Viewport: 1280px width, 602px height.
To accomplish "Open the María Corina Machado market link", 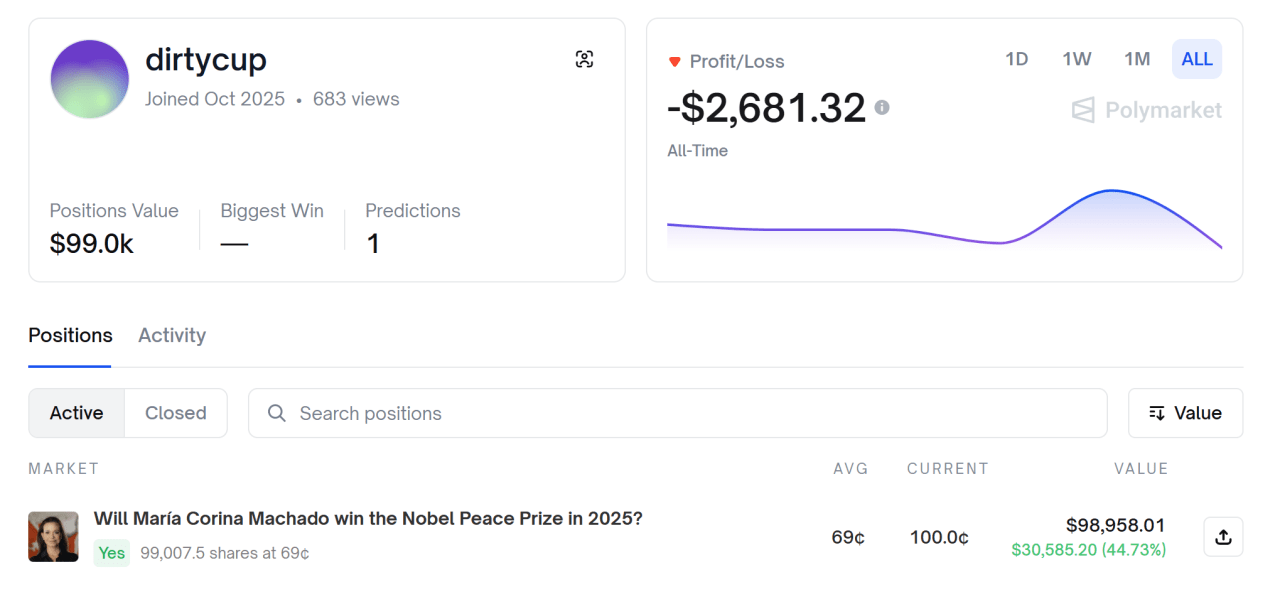I will tap(368, 518).
